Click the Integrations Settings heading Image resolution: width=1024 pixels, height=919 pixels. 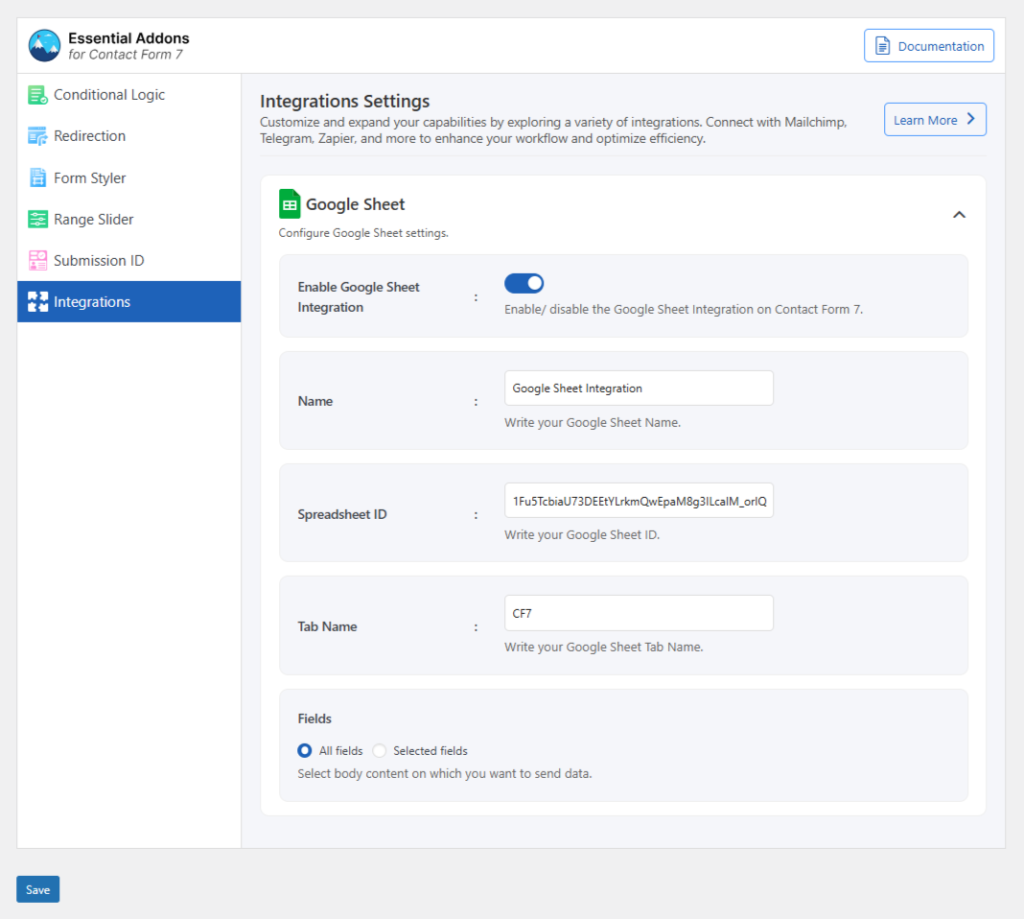[345, 101]
